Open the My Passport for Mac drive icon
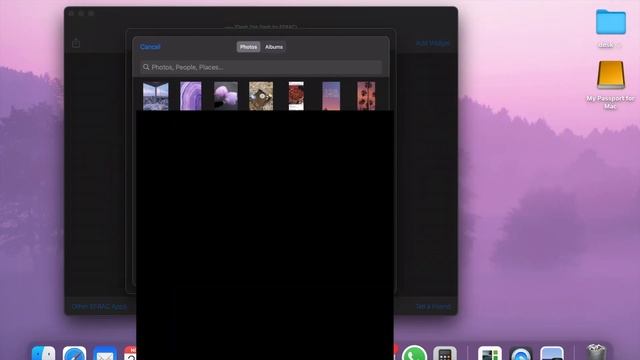This screenshot has width=640, height=360. click(611, 75)
